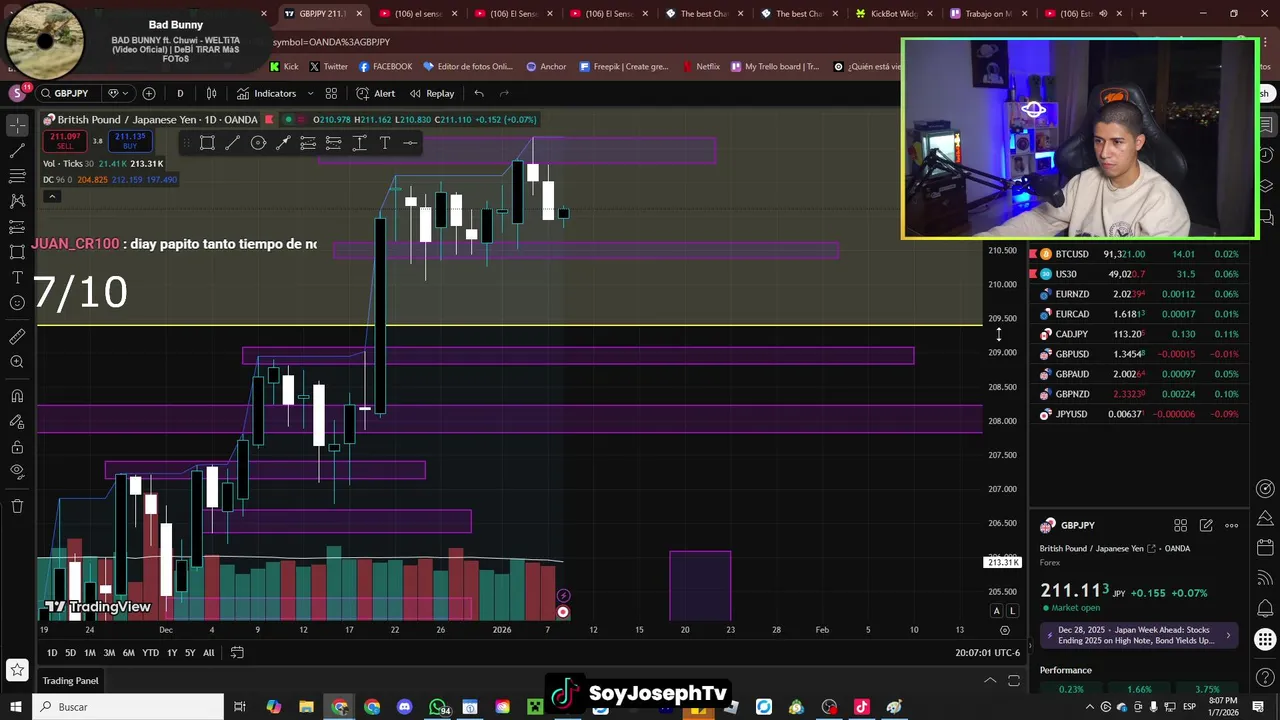Open Windows taskbar search box
Screen dimensions: 1280x720
130,707
